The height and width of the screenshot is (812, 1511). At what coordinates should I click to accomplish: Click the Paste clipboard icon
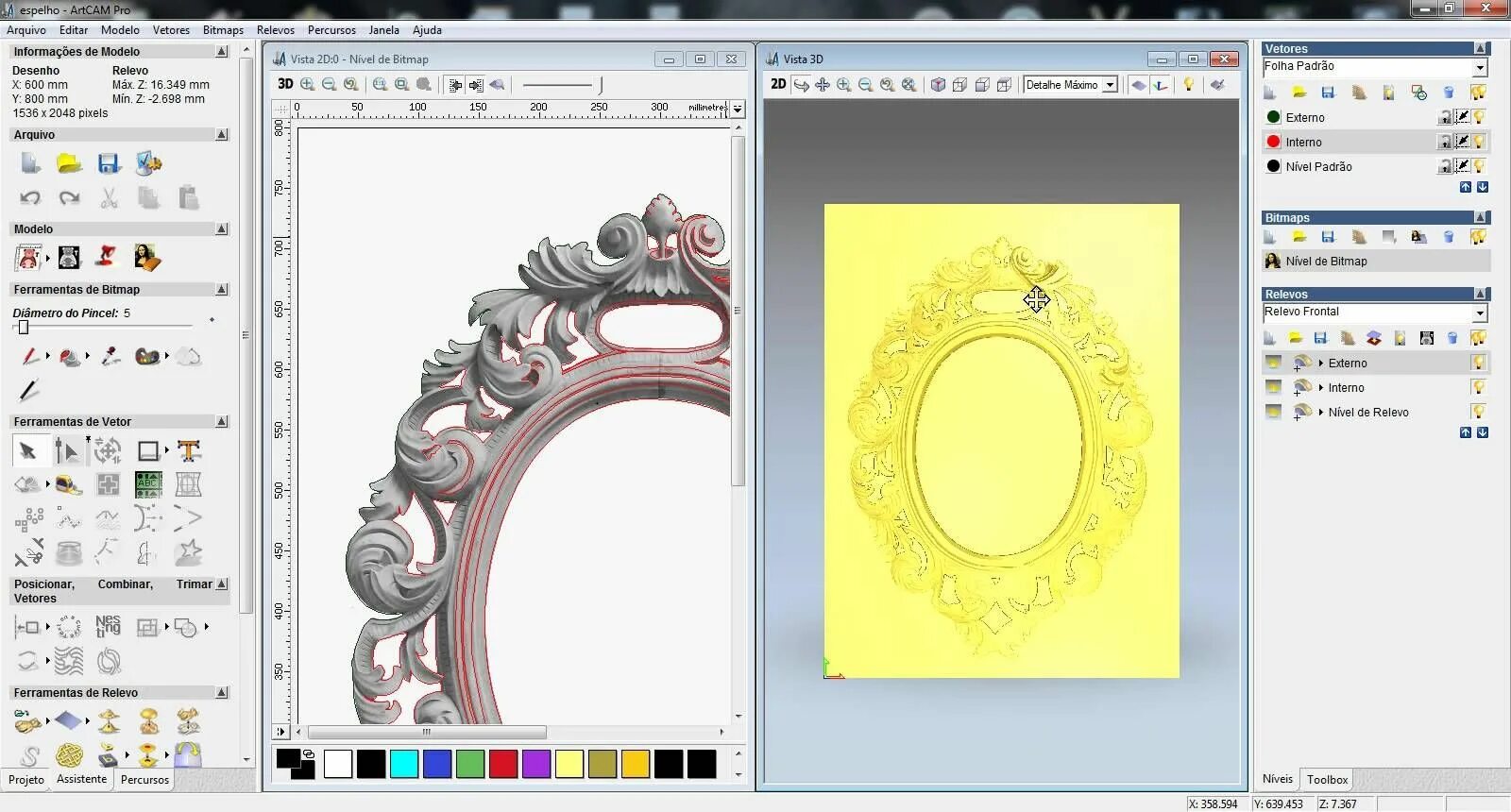tap(189, 197)
